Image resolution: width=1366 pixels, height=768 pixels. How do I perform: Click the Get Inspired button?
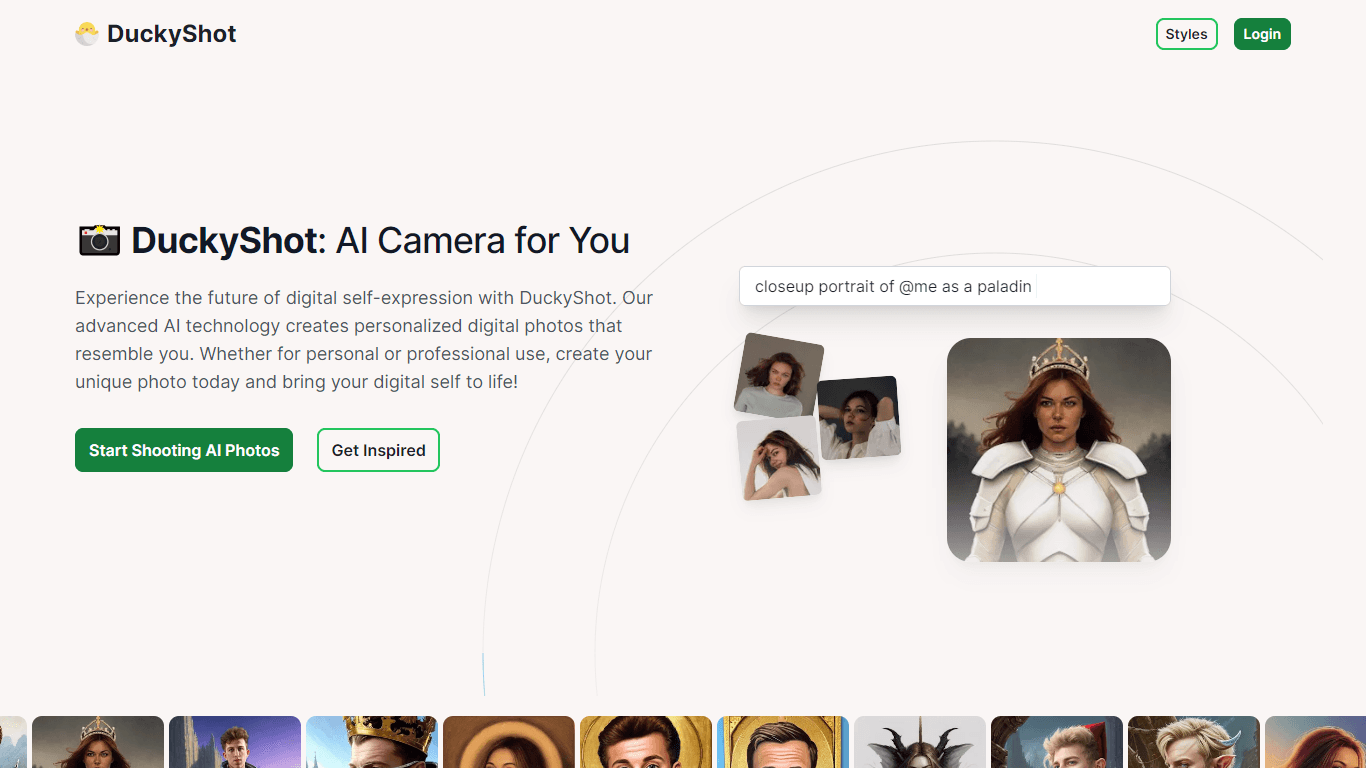378,450
